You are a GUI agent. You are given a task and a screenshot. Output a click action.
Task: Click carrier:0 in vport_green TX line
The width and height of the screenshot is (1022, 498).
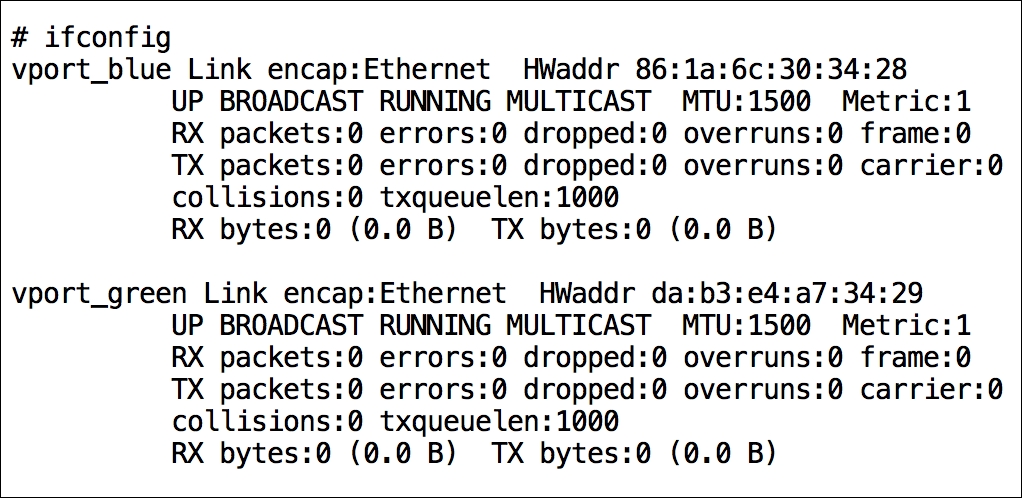tap(931, 389)
